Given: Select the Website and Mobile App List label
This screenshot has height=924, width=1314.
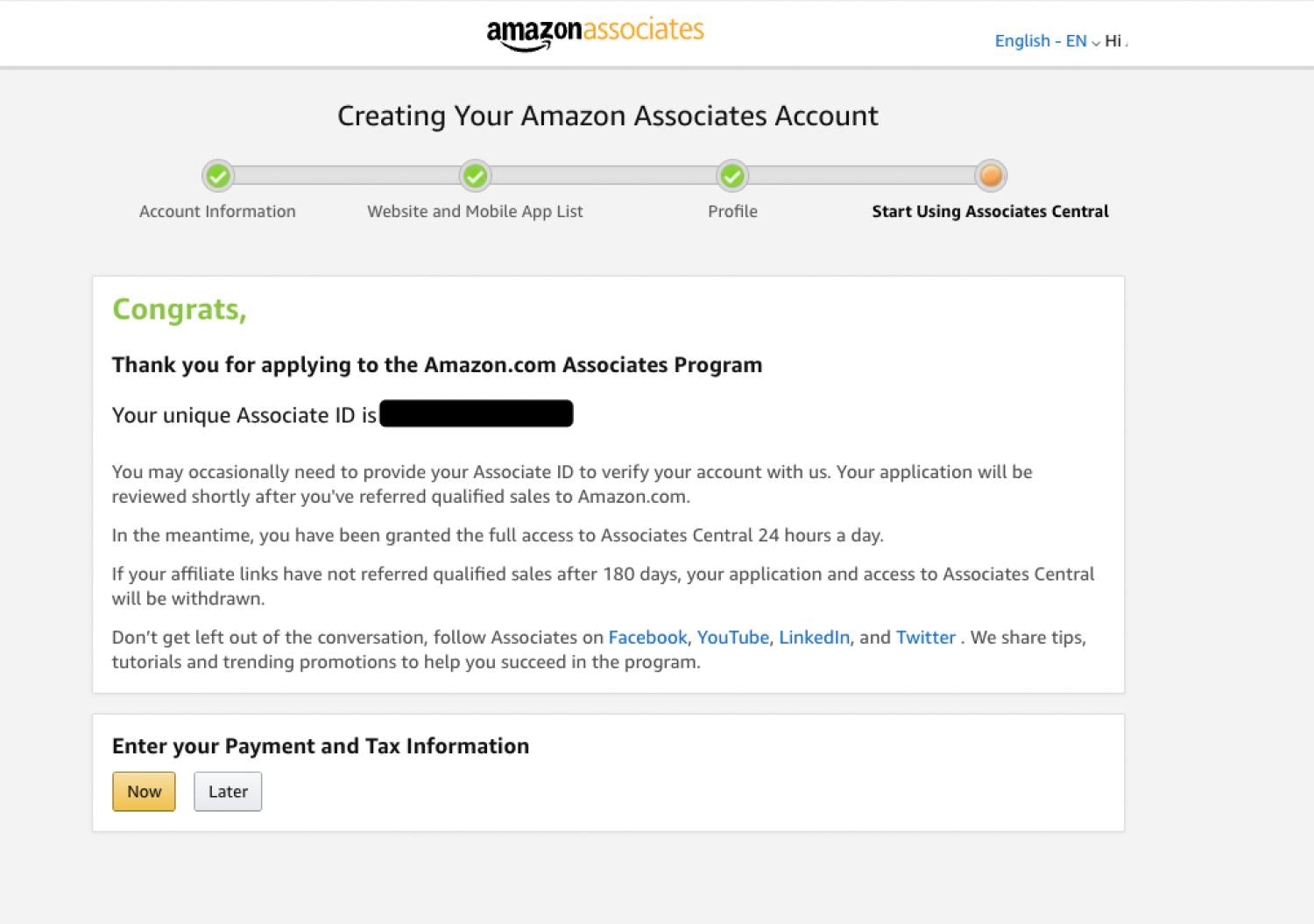Looking at the screenshot, I should [475, 211].
